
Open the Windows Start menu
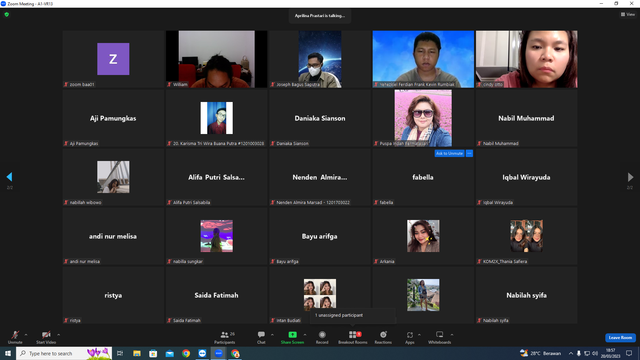tap(8, 353)
